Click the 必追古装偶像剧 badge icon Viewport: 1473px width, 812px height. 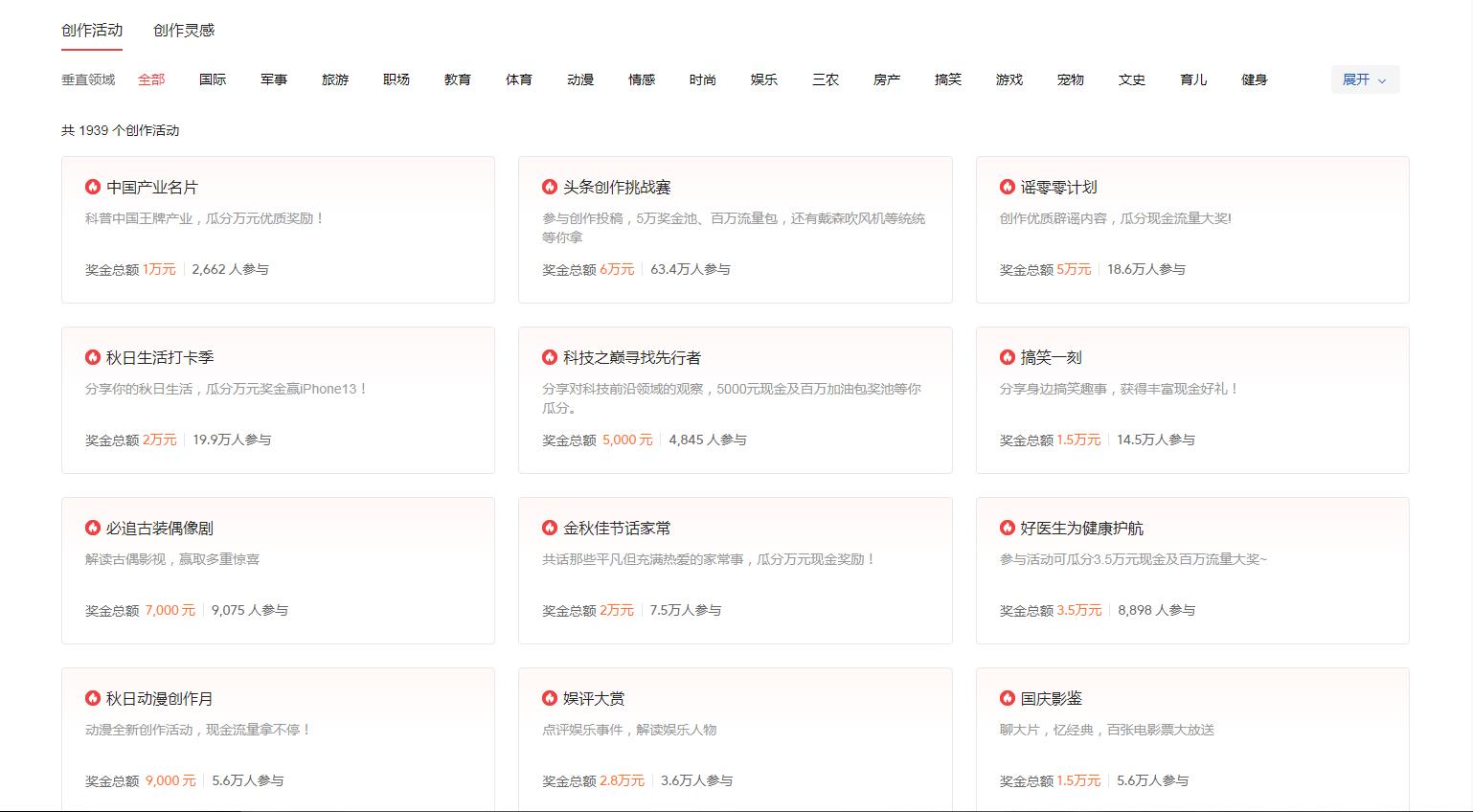point(92,528)
